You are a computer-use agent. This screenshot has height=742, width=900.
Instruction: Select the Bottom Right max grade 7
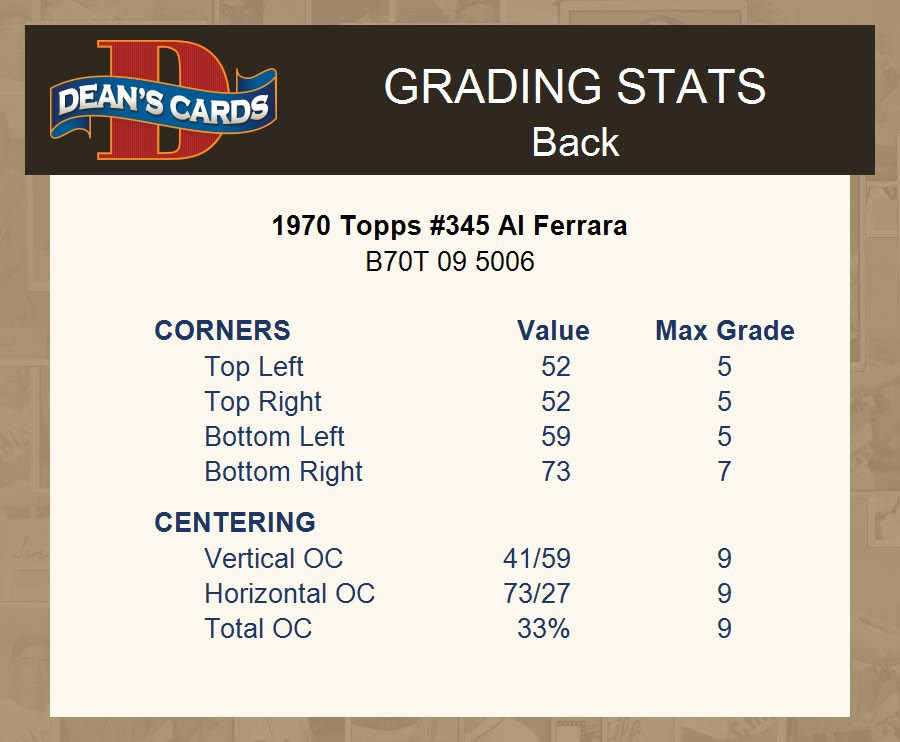pos(725,472)
